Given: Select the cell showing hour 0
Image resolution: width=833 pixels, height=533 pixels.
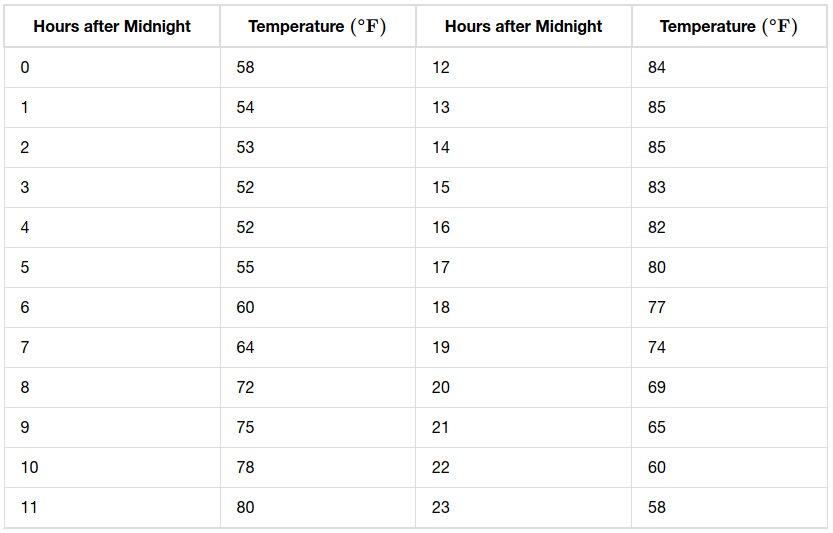Looking at the screenshot, I should point(112,67).
